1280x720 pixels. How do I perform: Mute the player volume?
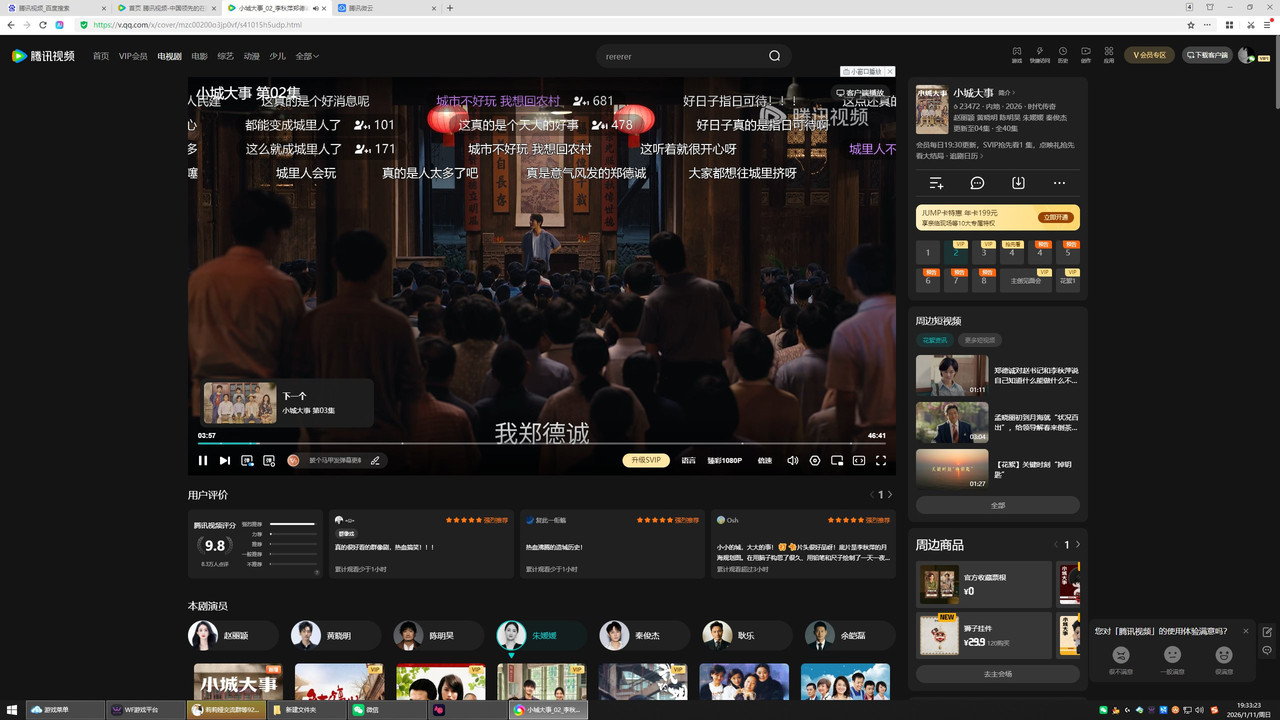(793, 460)
